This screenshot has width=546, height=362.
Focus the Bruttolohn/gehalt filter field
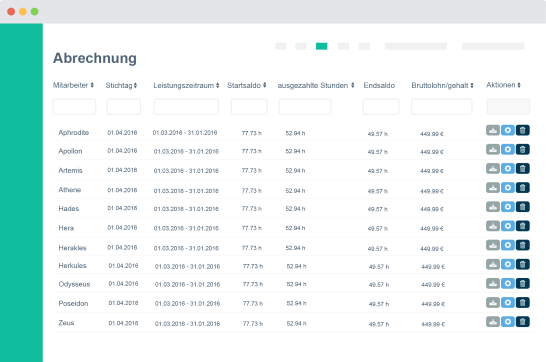coord(442,107)
